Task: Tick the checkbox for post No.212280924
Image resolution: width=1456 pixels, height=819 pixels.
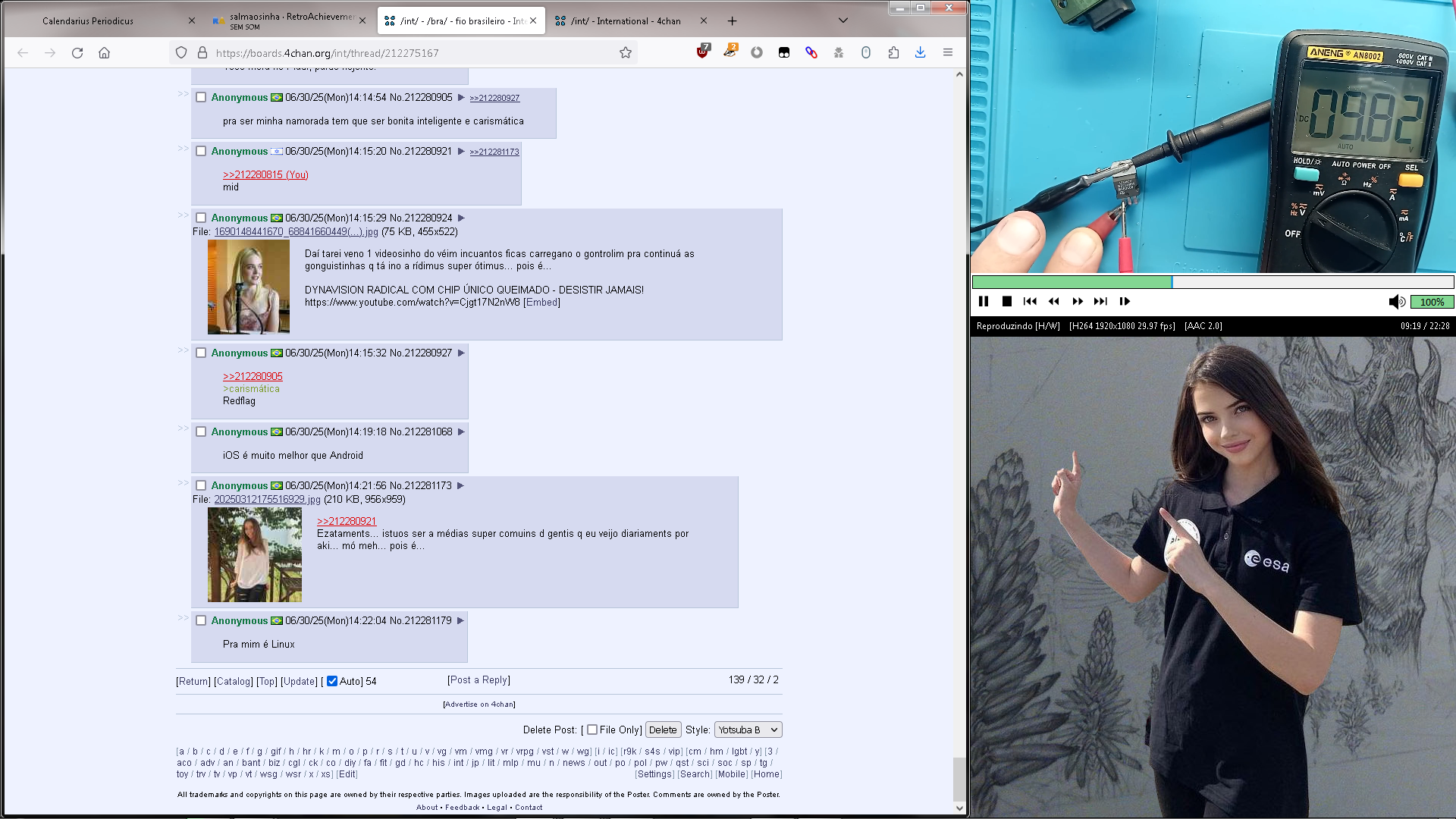Action: (x=201, y=218)
